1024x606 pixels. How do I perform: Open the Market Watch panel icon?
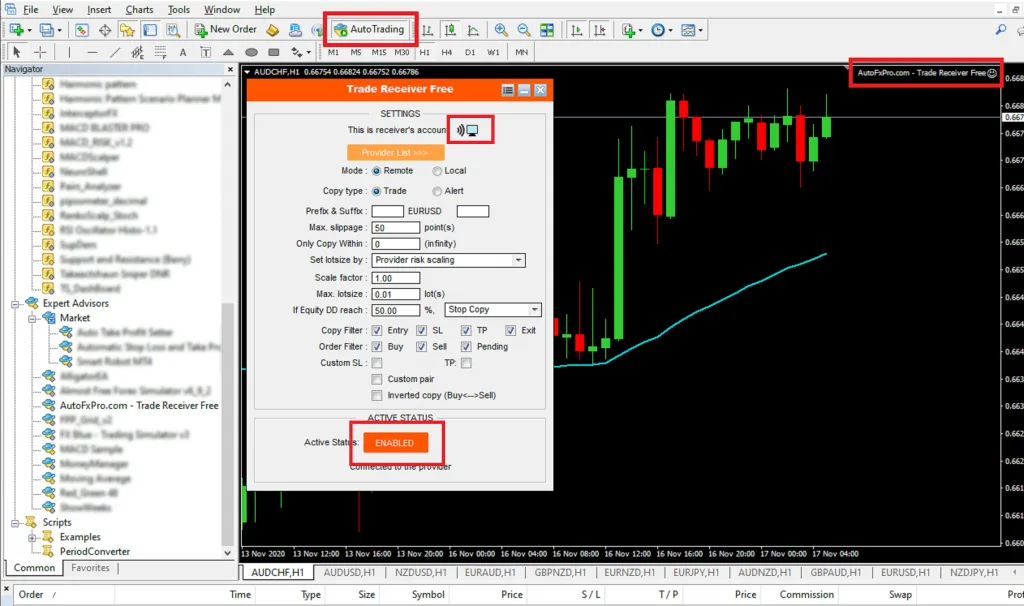tap(82, 30)
